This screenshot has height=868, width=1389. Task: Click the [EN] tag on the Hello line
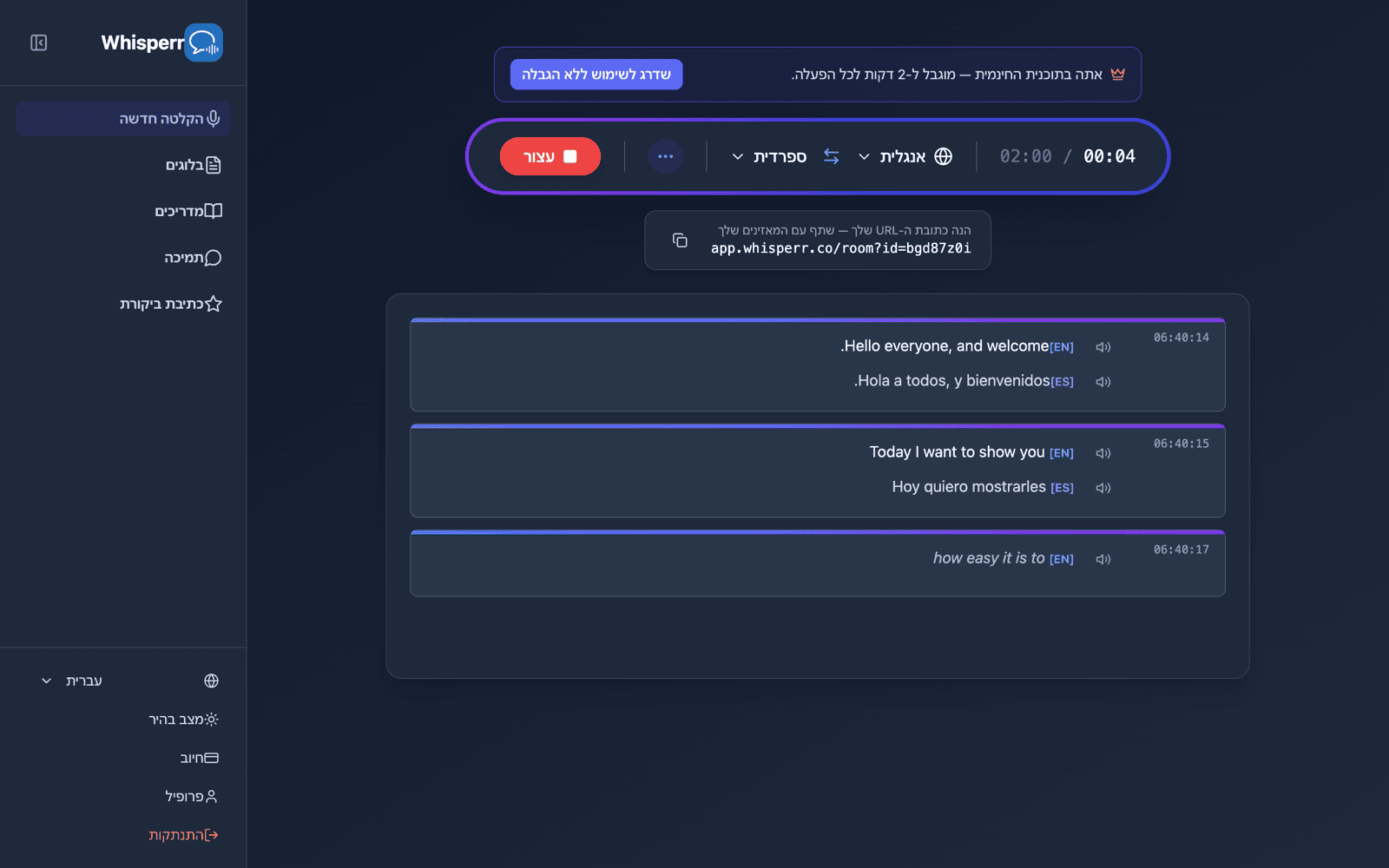1062,347
